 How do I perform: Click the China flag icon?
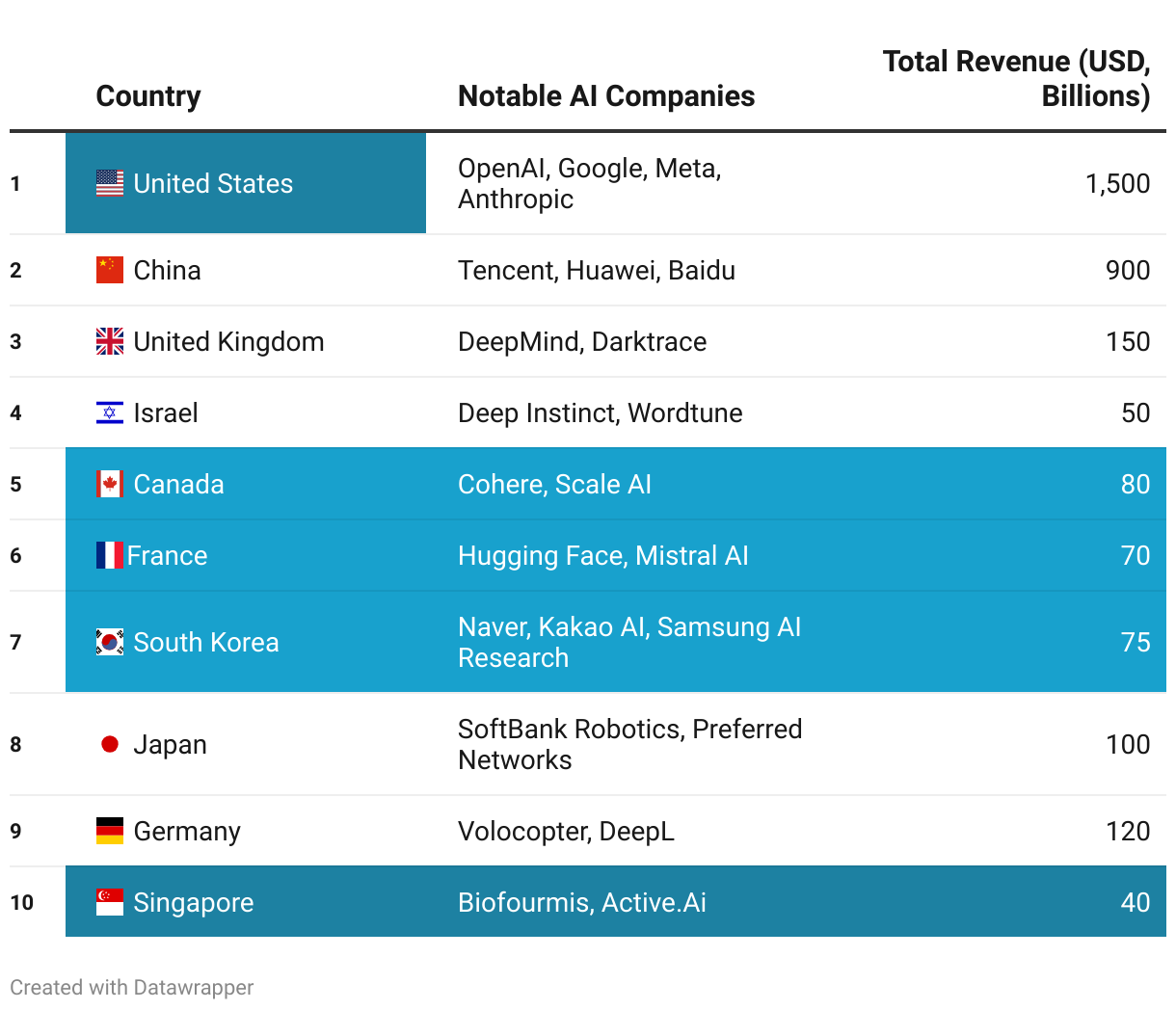tap(110, 270)
